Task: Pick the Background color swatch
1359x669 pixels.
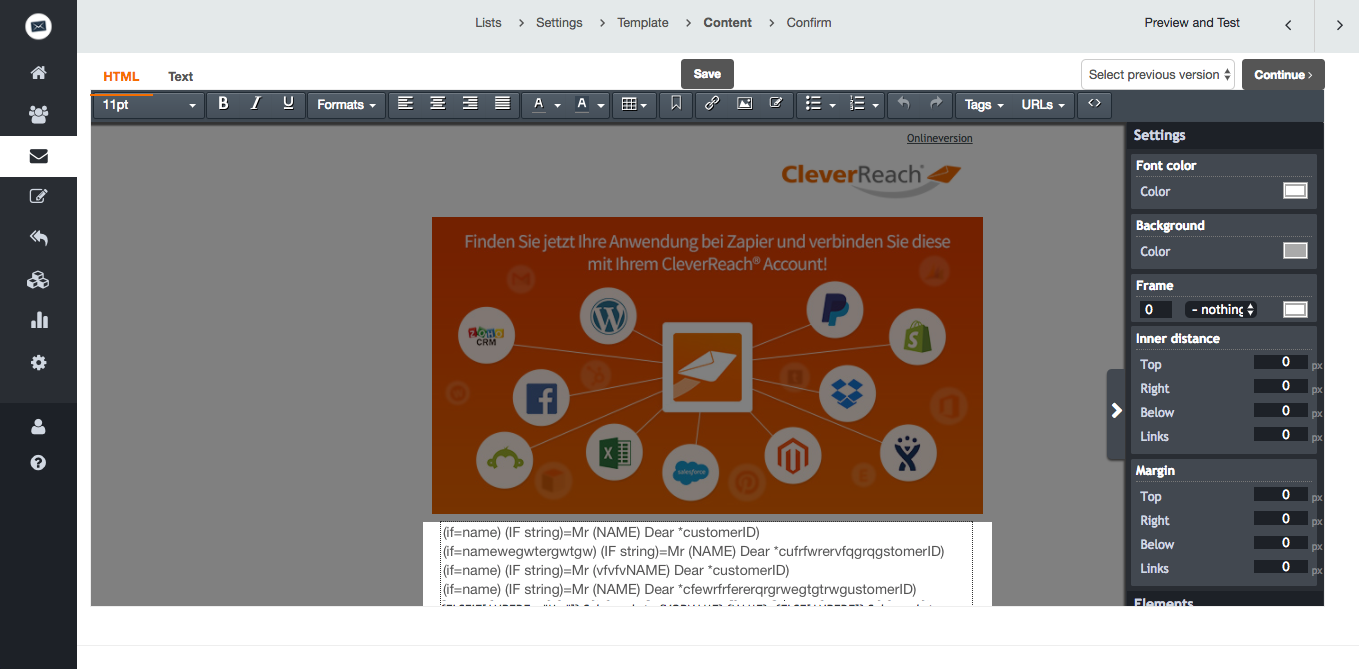Action: (x=1295, y=251)
